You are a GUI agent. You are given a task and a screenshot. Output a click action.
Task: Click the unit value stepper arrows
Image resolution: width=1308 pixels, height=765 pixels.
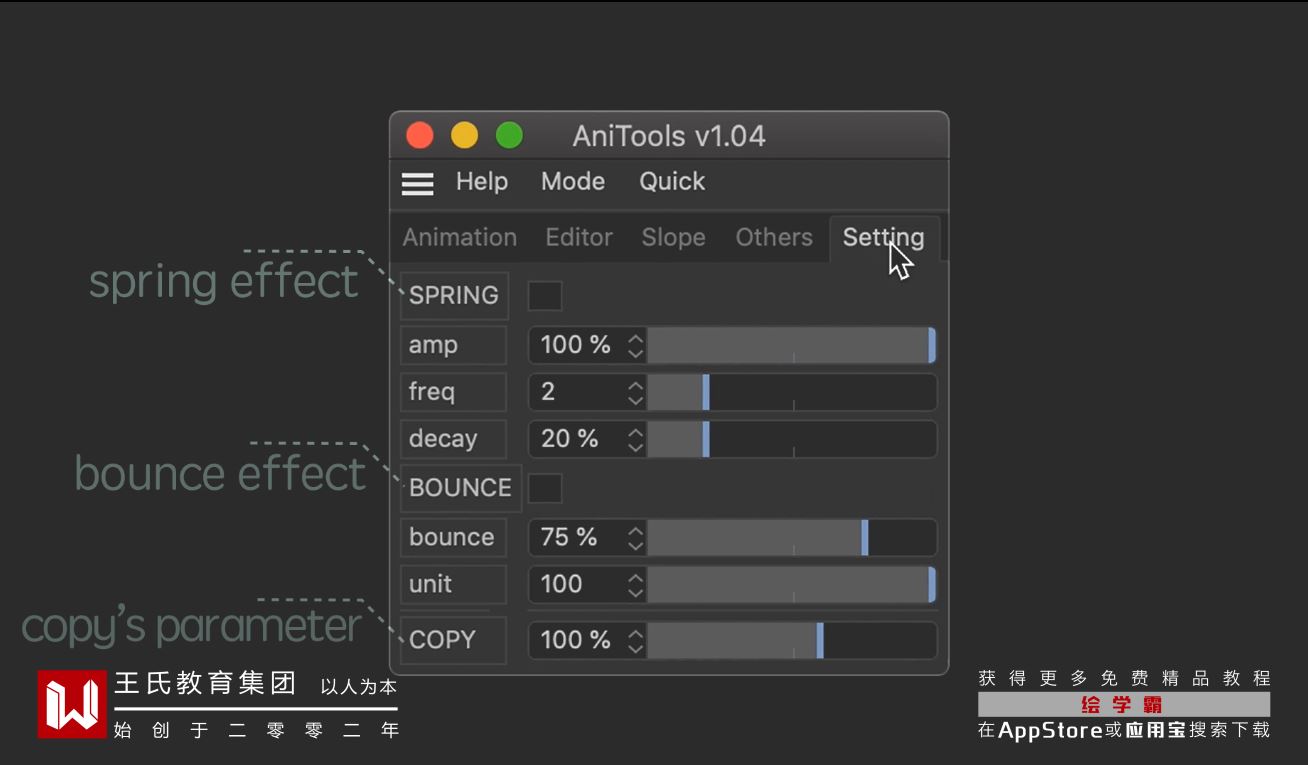pos(635,585)
